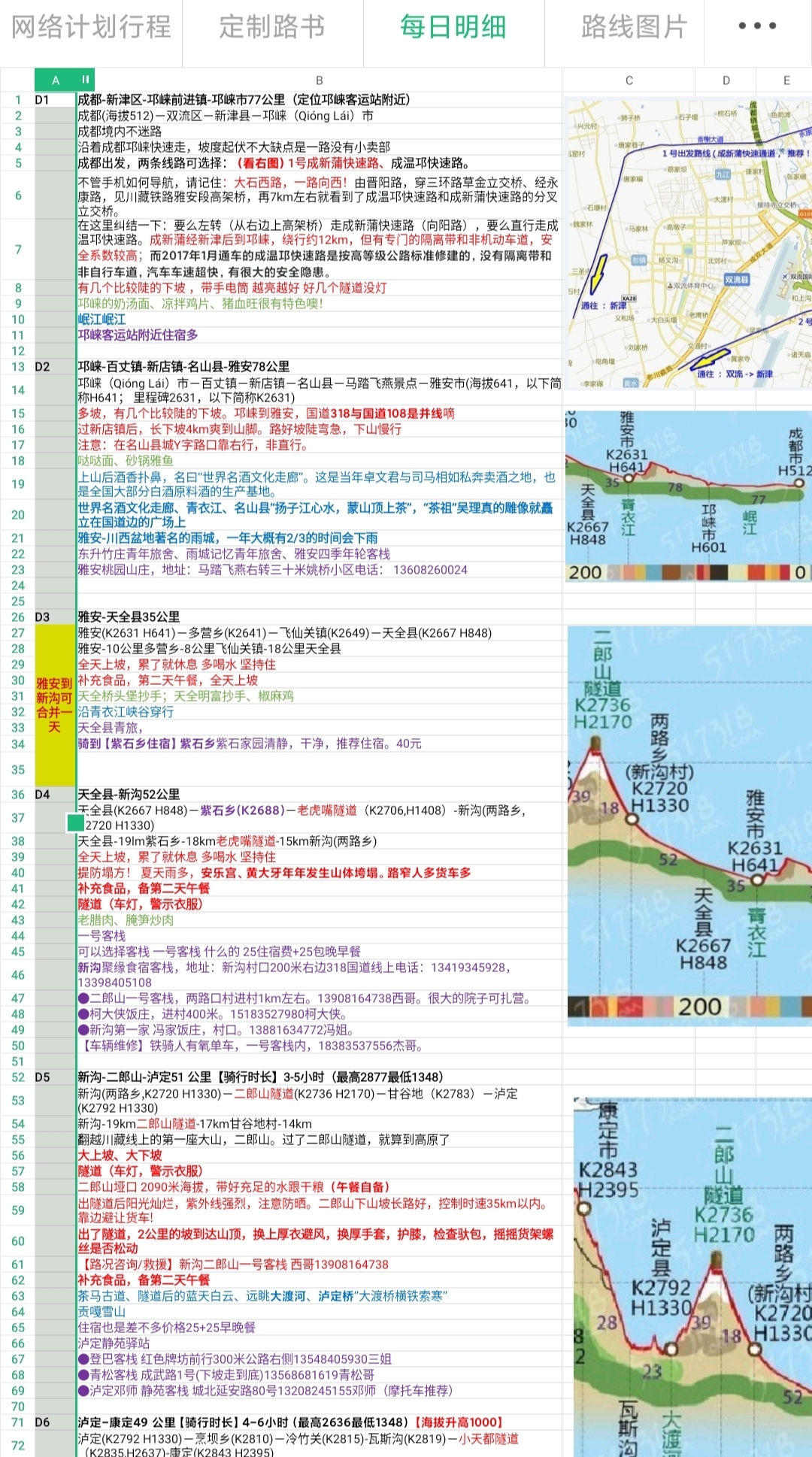Click cell 天全县-新沟52公里
This screenshot has height=1457, width=812.
coord(319,795)
